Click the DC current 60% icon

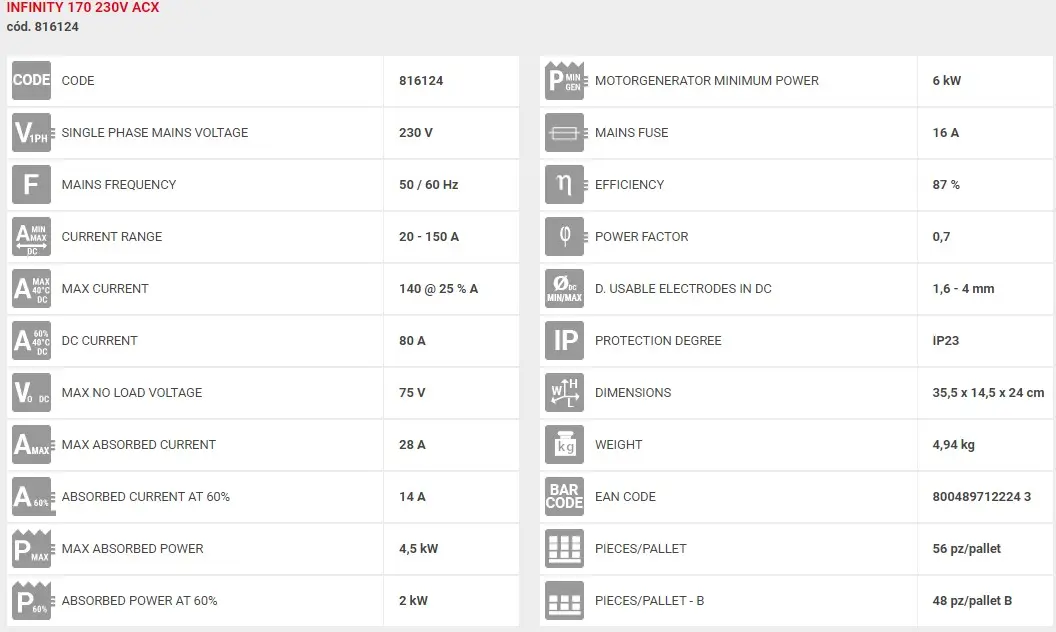tap(31, 340)
